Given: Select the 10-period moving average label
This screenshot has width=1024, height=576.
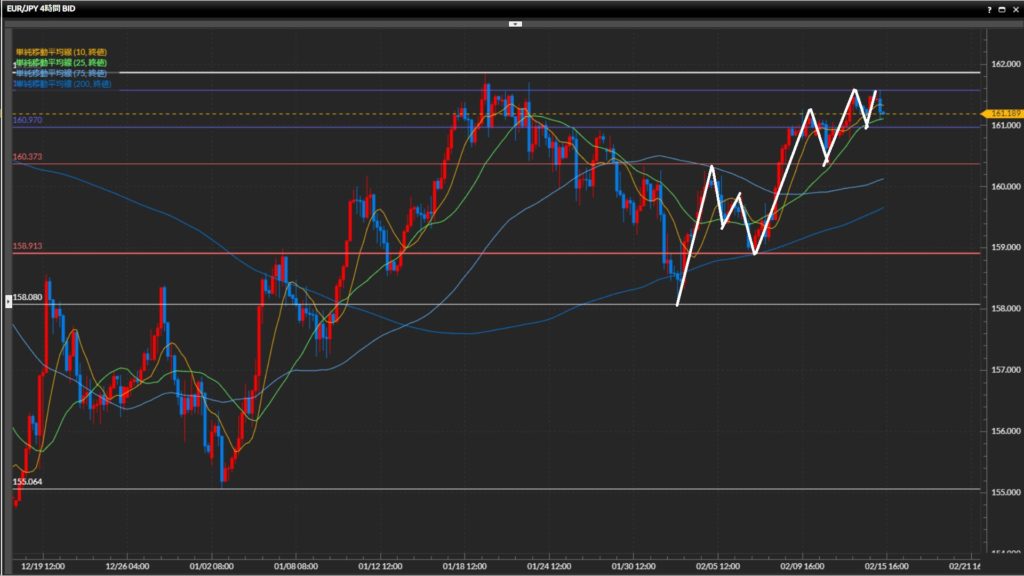Looking at the screenshot, I should [60, 52].
